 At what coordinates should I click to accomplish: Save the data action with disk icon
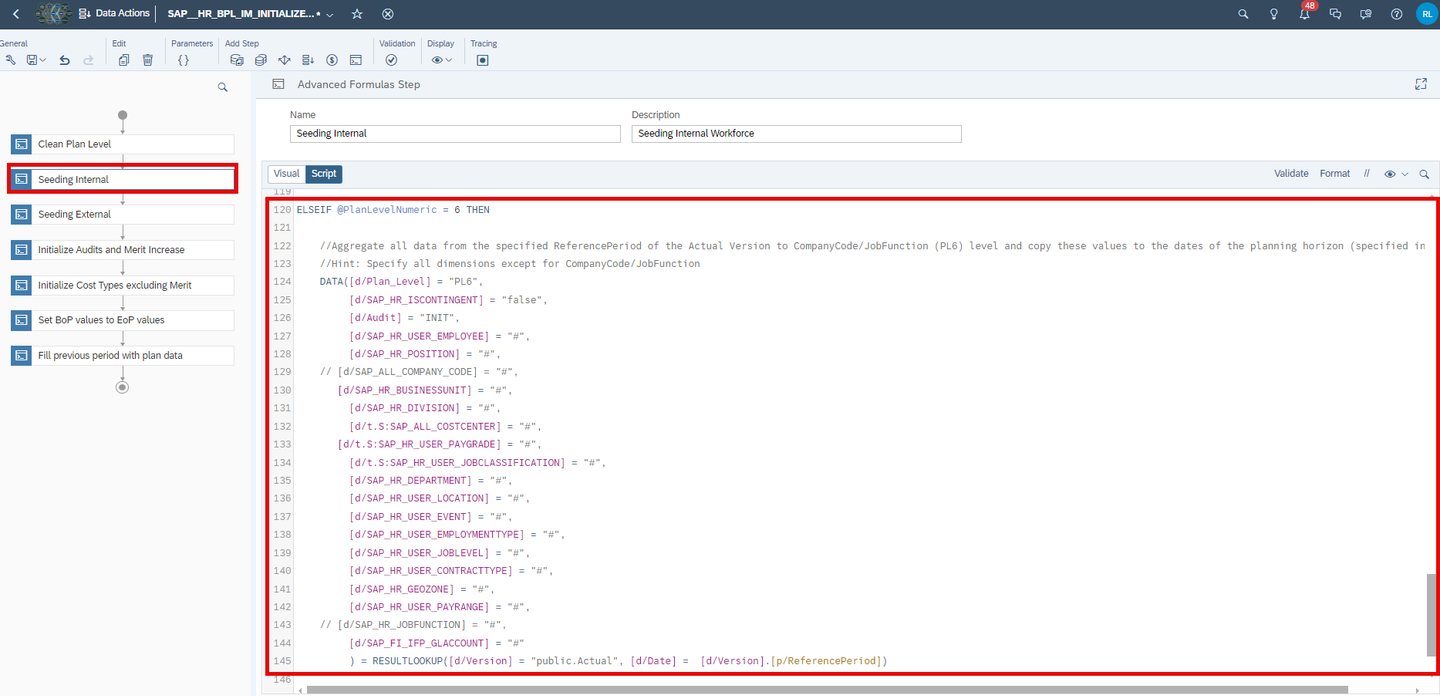pos(32,60)
